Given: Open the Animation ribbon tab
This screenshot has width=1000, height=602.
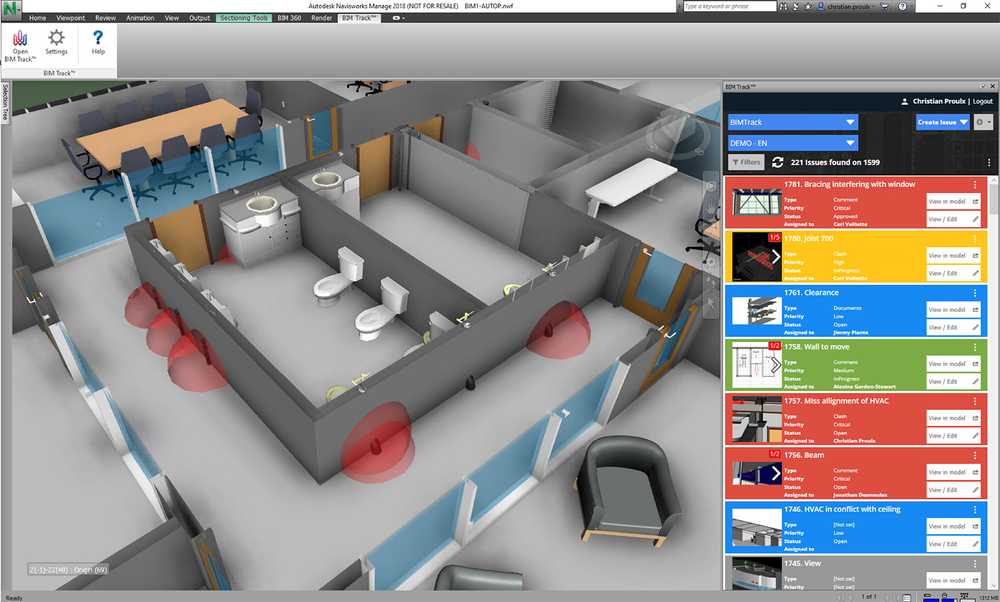Looking at the screenshot, I should 140,18.
